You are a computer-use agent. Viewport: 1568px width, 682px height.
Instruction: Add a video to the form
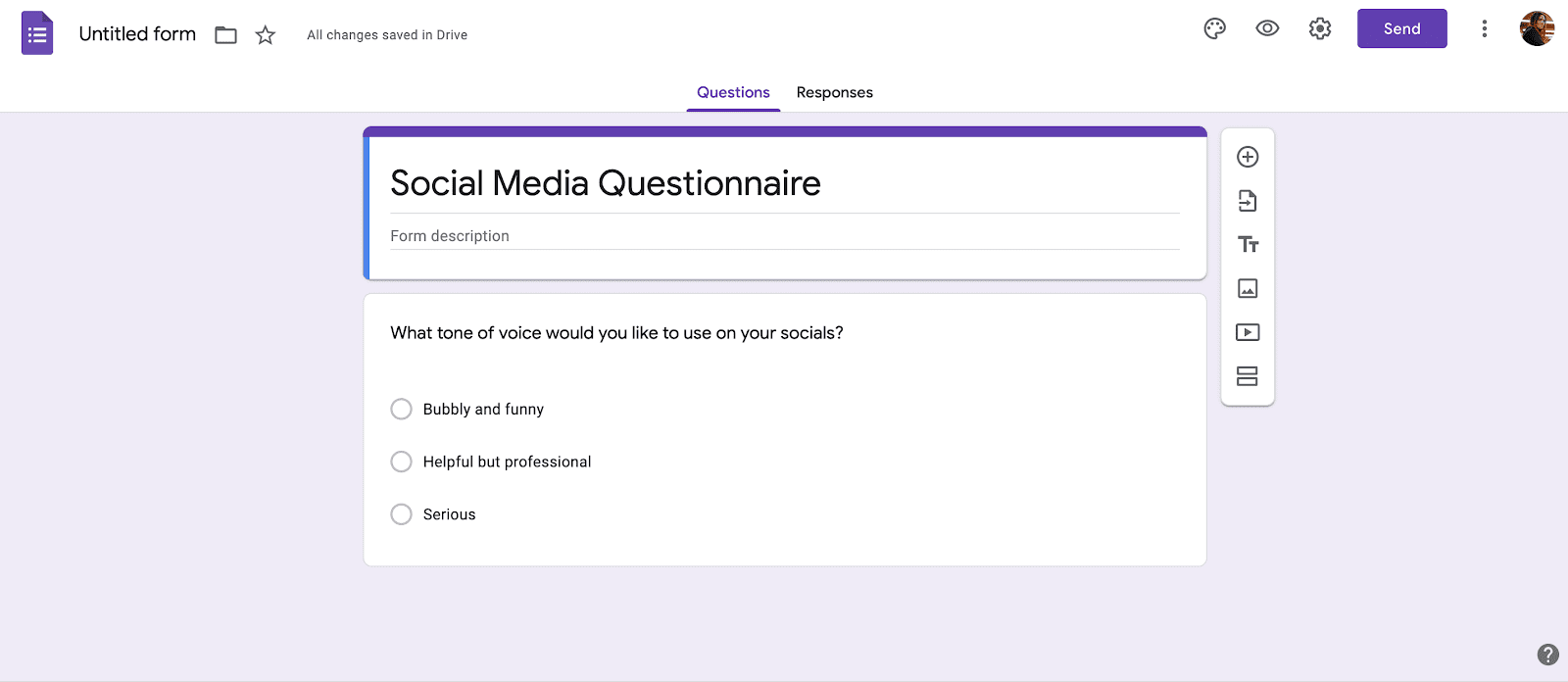(x=1248, y=332)
